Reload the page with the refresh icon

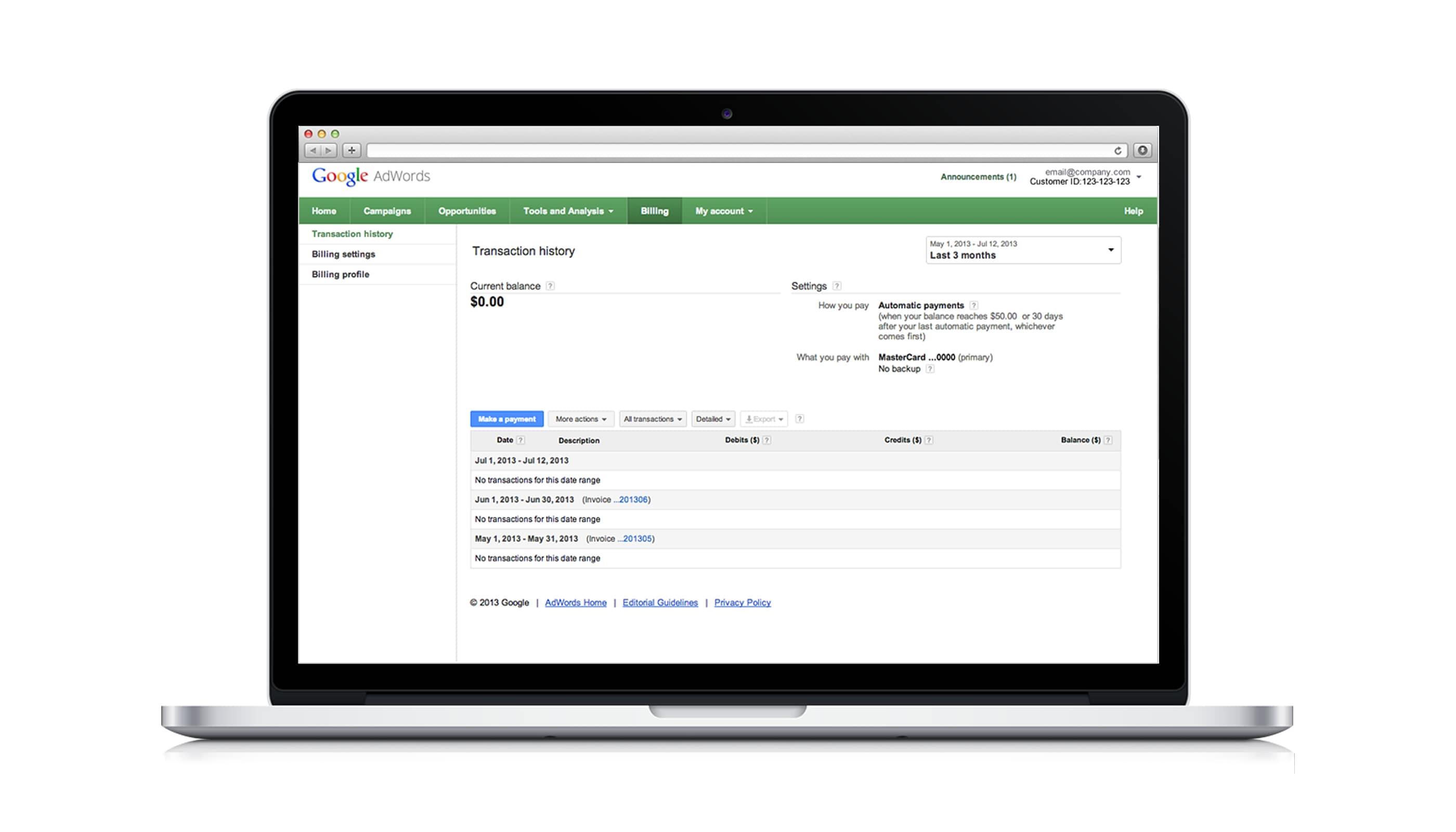tap(1117, 151)
